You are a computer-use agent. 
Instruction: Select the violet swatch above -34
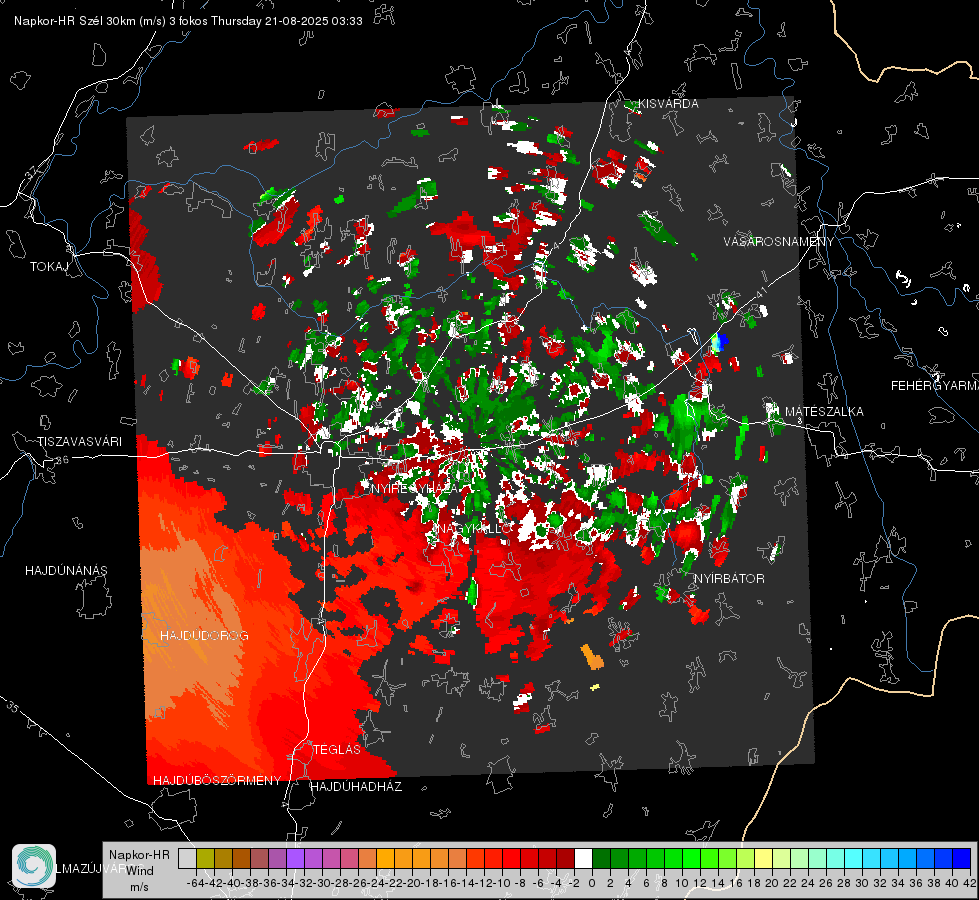coord(295,859)
